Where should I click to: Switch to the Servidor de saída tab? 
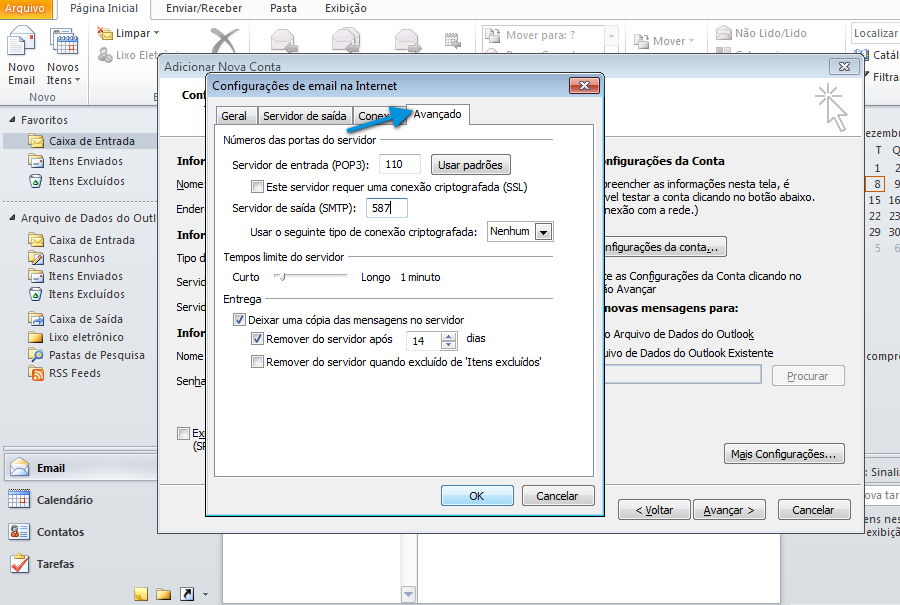pos(304,116)
